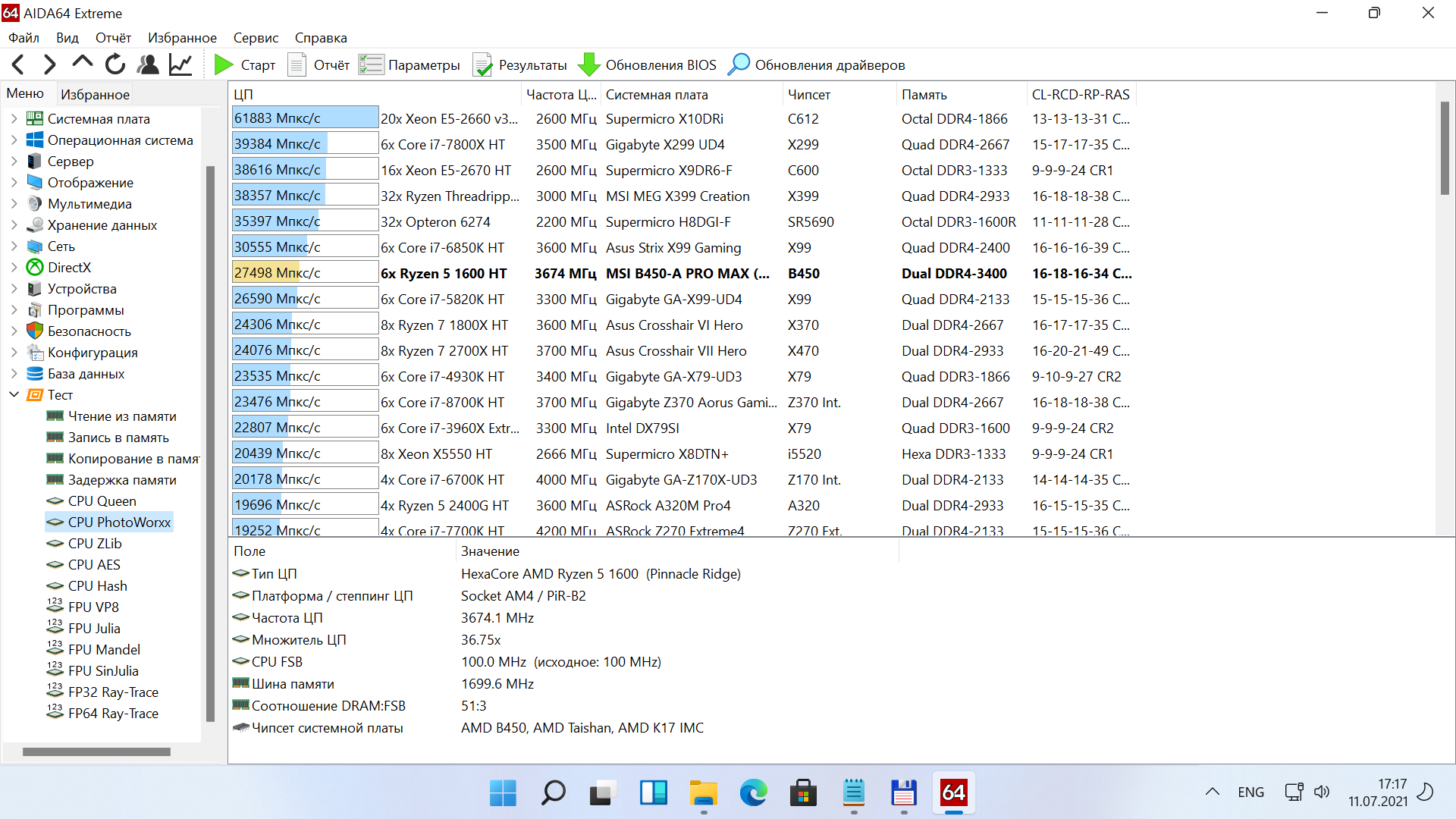
Task: Click the results list vertical scrollbar
Action: pos(1444,149)
